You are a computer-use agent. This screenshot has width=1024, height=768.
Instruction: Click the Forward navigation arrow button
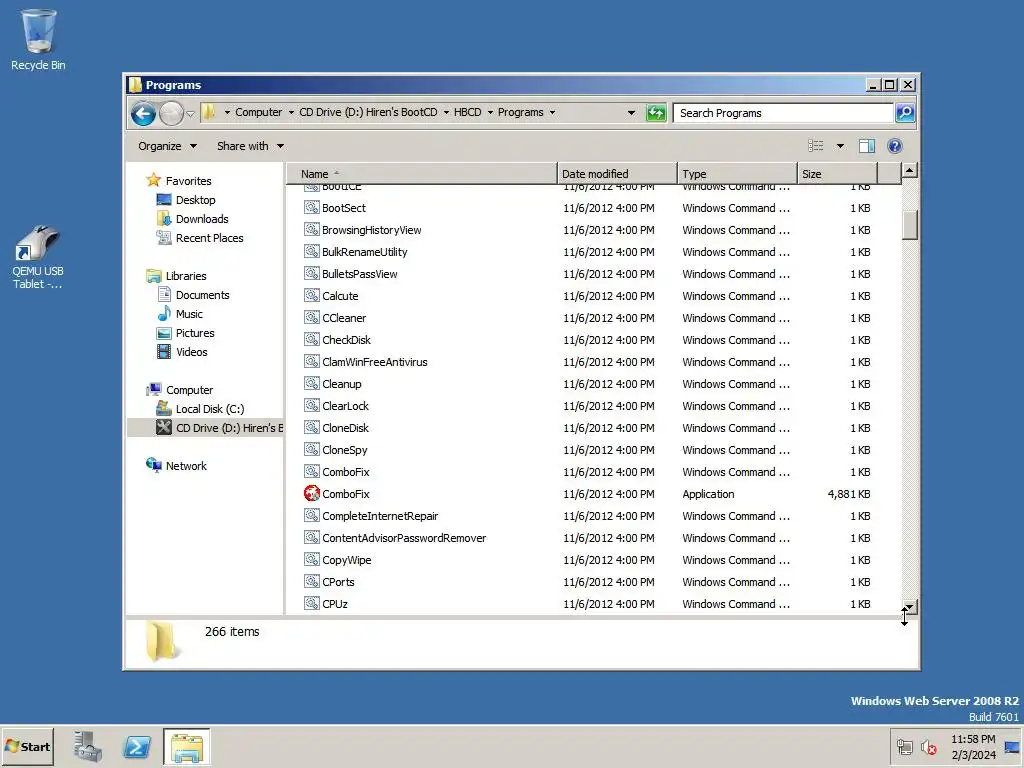click(171, 114)
